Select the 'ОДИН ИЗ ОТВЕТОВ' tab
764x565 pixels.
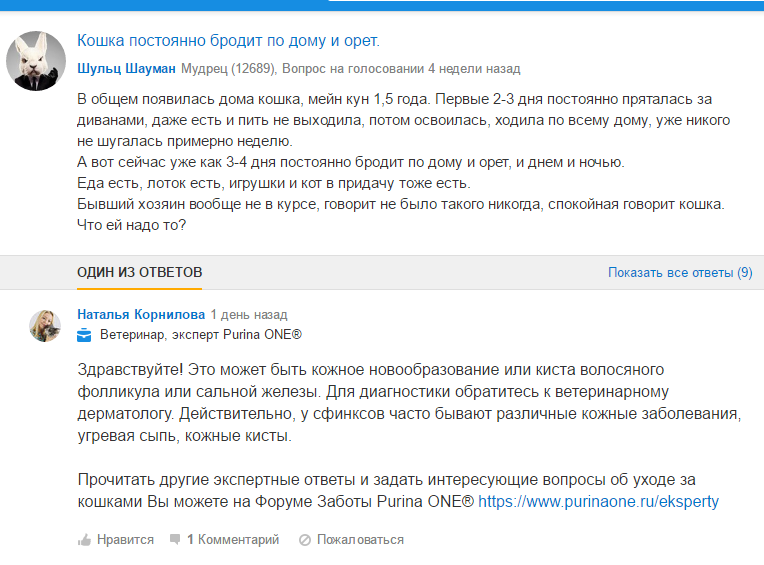point(139,272)
